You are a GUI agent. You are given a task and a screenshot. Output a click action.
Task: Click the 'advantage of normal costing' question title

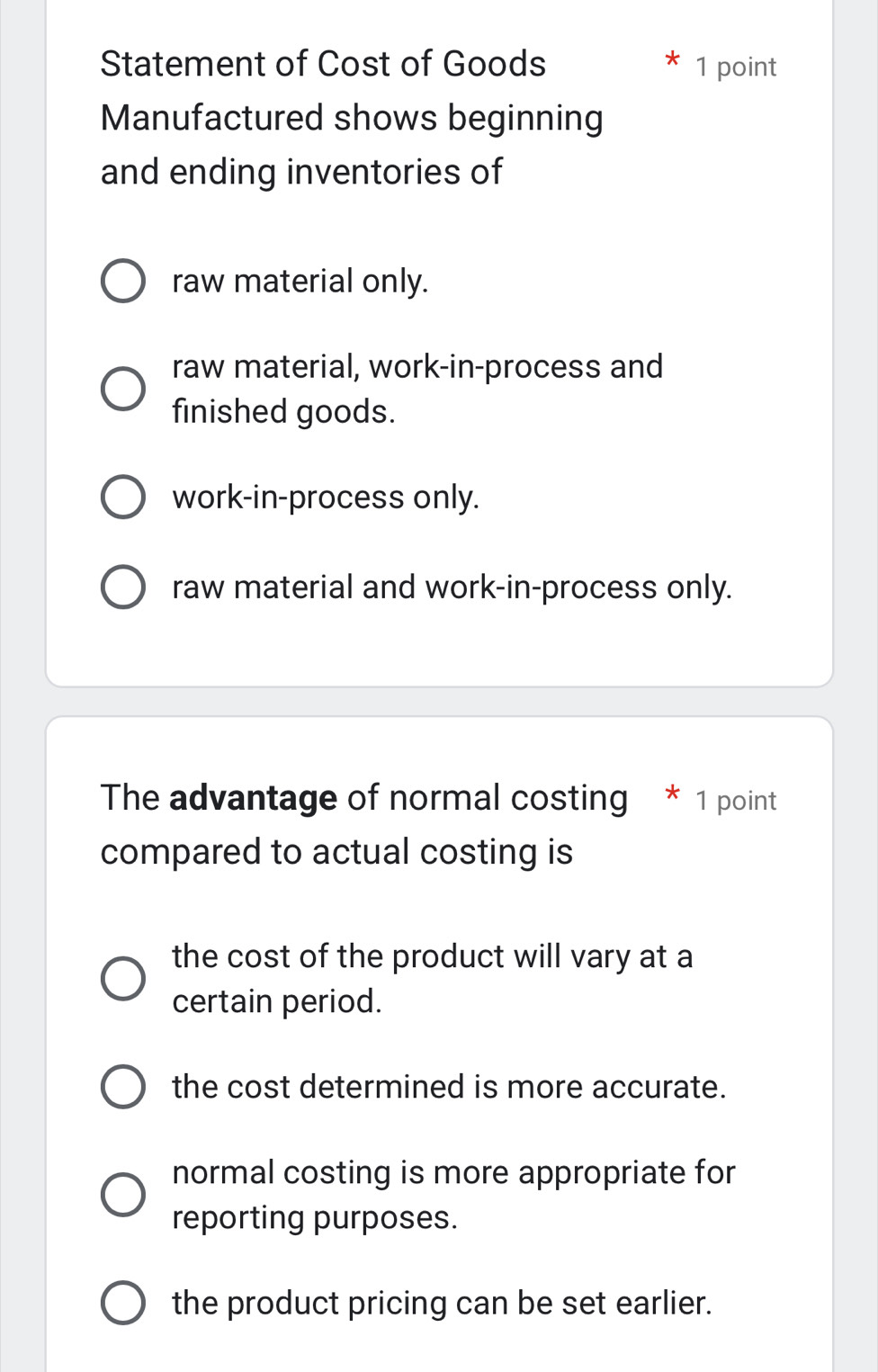363,825
